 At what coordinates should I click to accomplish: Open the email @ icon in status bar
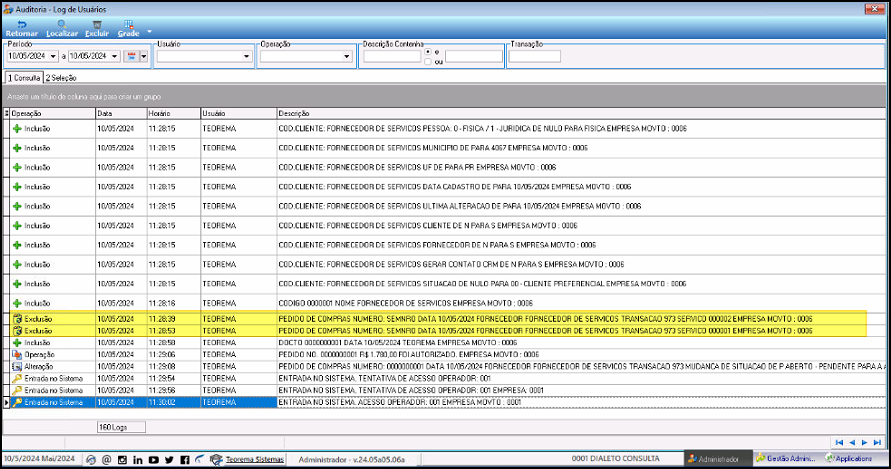pyautogui.click(x=106, y=459)
